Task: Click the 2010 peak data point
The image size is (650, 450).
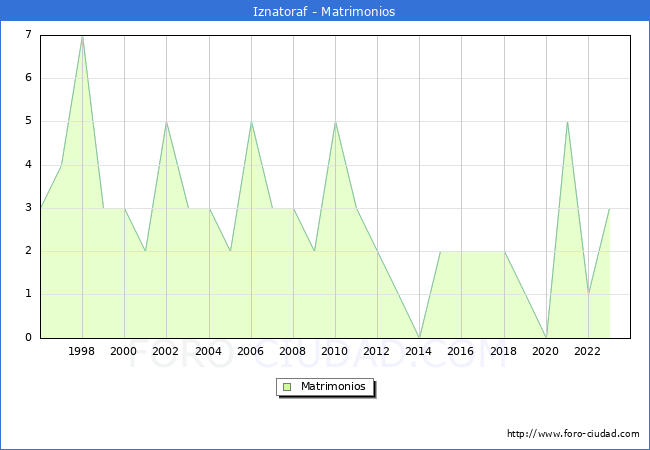Action: [x=335, y=122]
